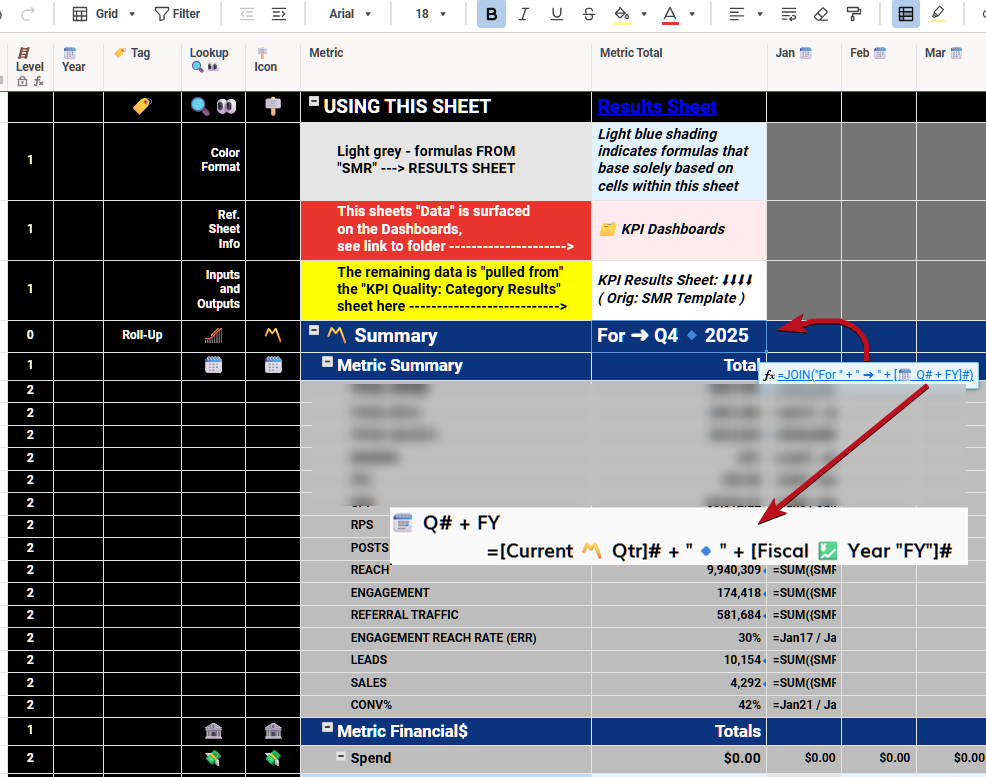Screen dimensions: 986x777
Task: Click Icon column money icon in Spend row
Action: [x=273, y=758]
